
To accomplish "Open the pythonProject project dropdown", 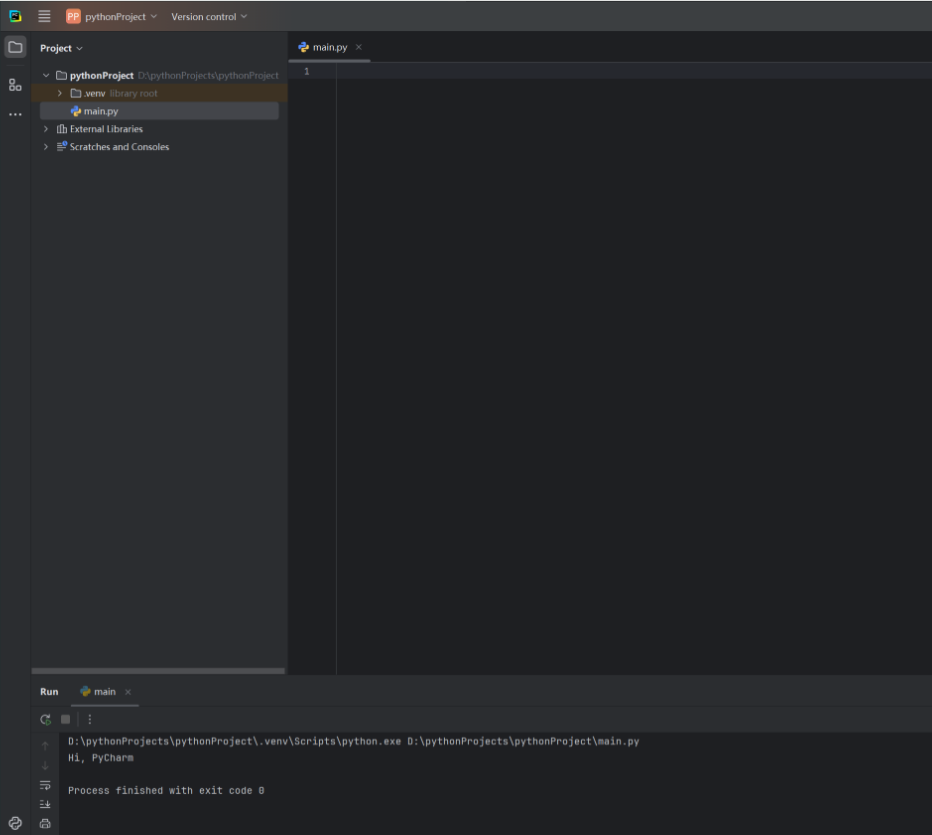I will click(121, 17).
